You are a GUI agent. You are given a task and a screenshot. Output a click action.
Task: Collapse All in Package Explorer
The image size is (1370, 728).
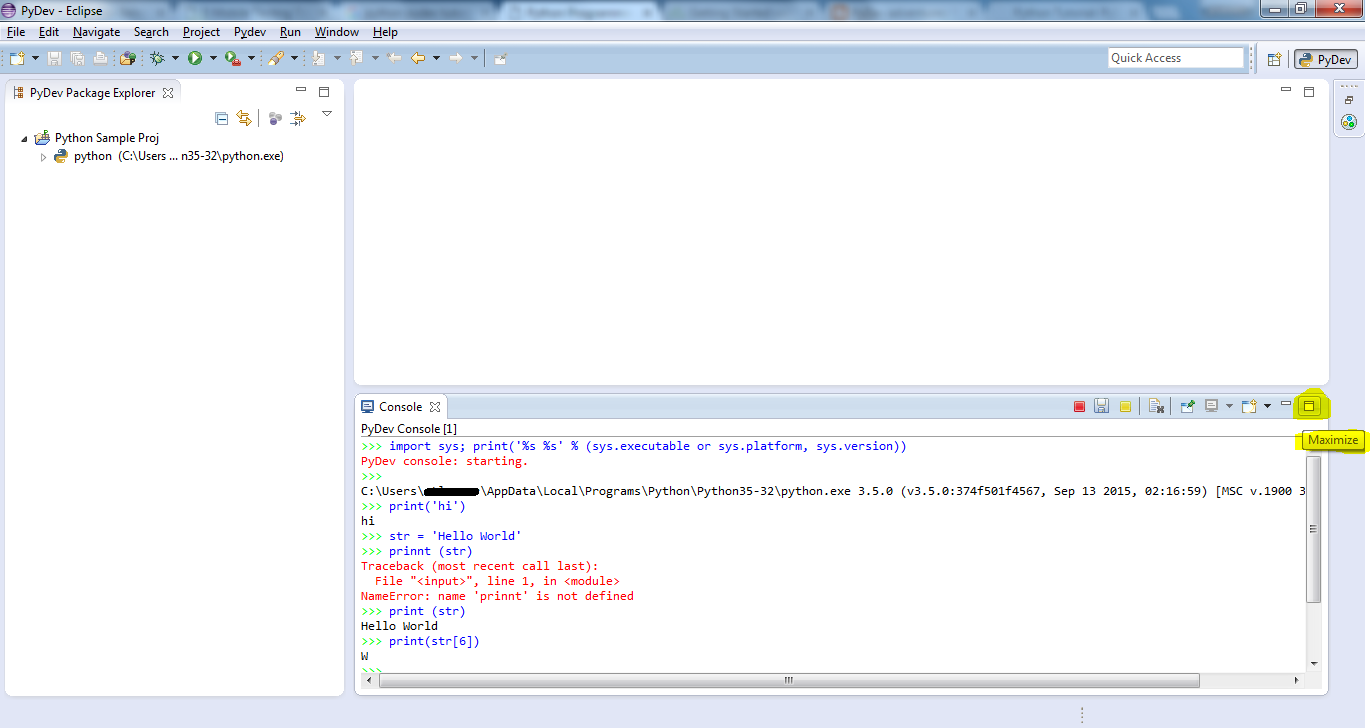click(222, 119)
